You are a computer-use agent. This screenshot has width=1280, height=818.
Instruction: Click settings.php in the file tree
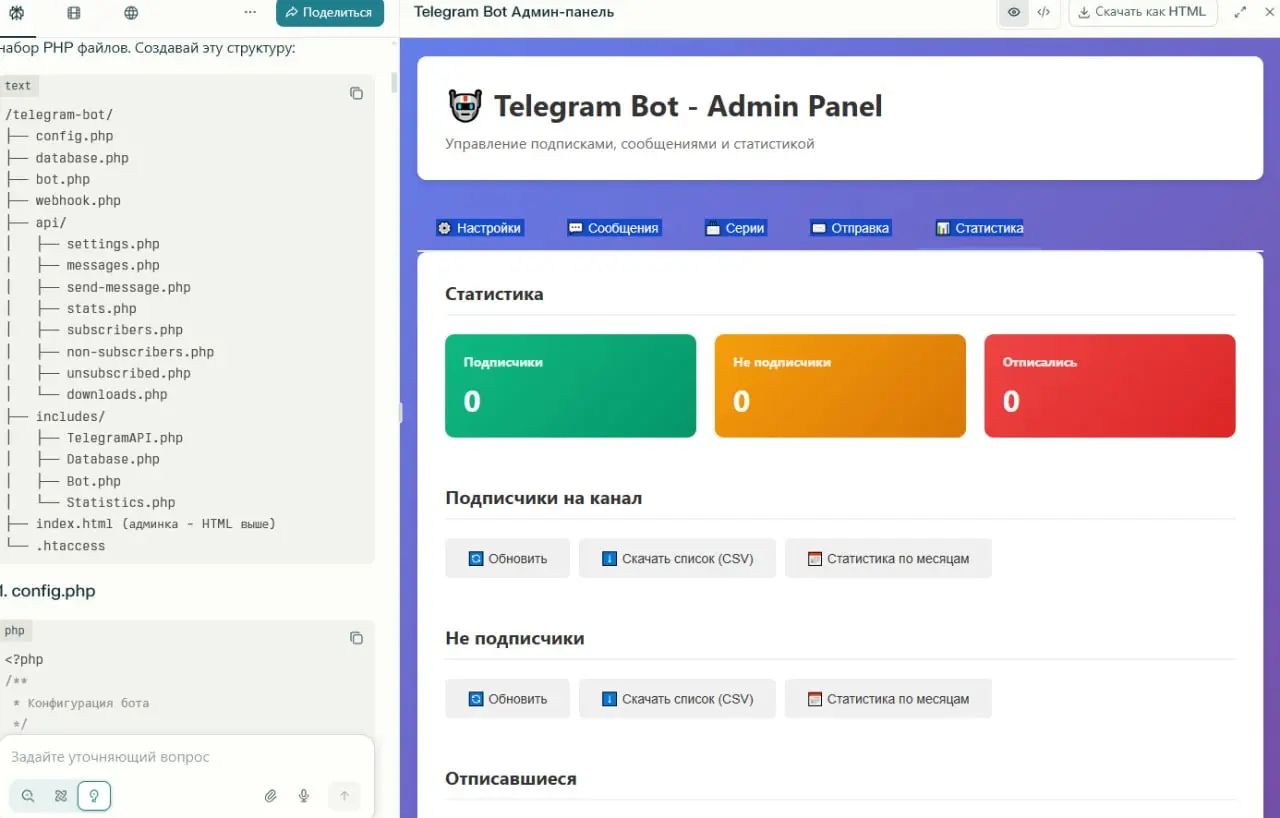coord(113,244)
